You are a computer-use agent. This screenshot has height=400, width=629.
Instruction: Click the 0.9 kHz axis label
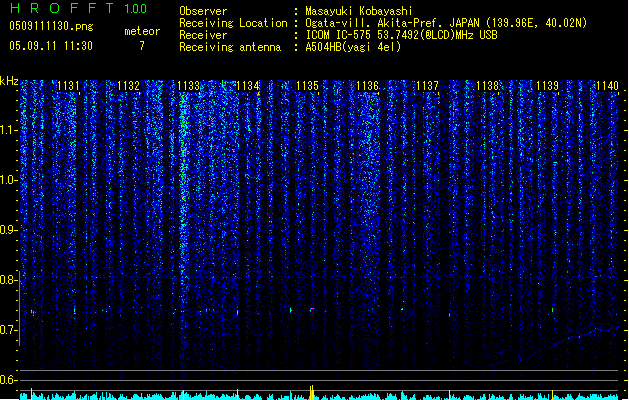tap(8, 230)
